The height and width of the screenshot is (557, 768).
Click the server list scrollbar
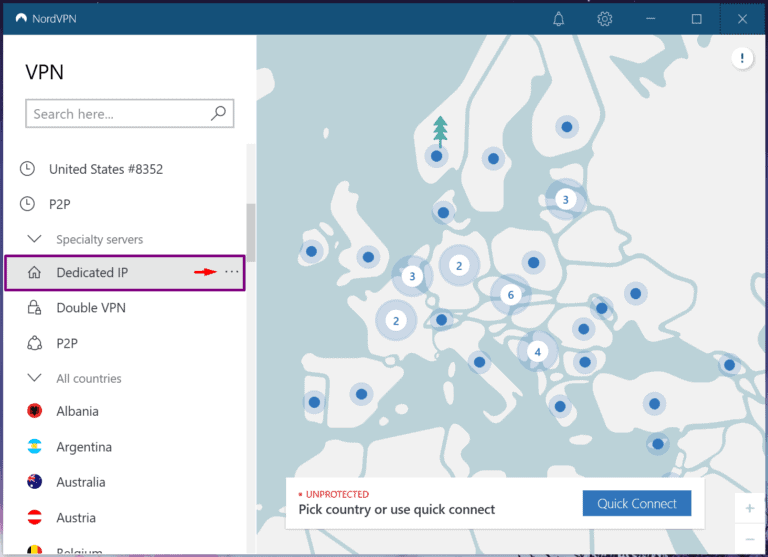[251, 230]
